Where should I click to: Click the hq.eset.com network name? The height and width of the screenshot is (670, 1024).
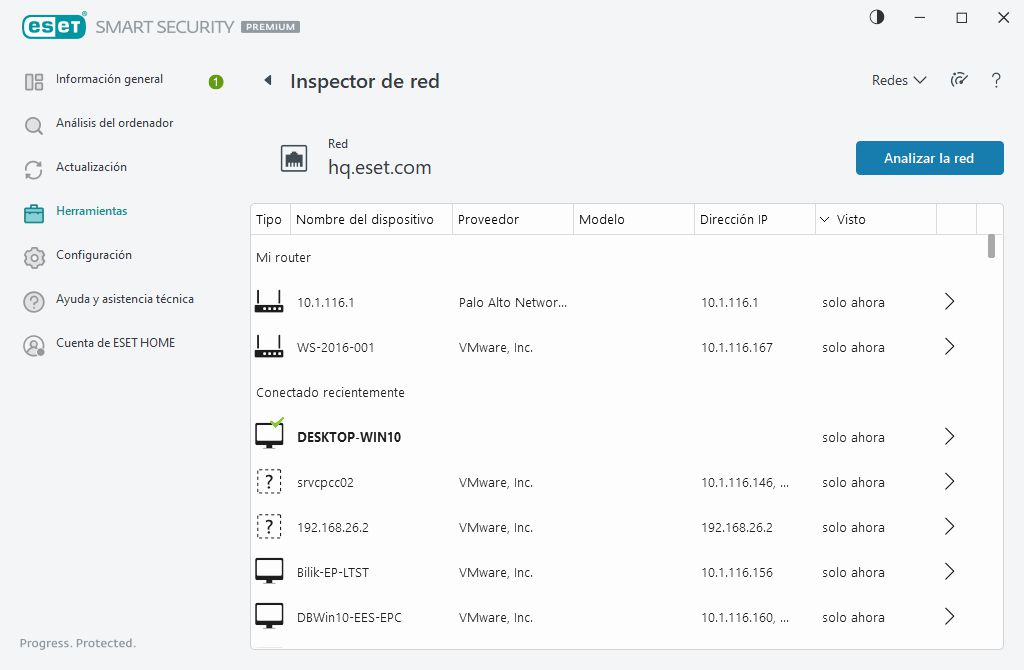pyautogui.click(x=379, y=167)
